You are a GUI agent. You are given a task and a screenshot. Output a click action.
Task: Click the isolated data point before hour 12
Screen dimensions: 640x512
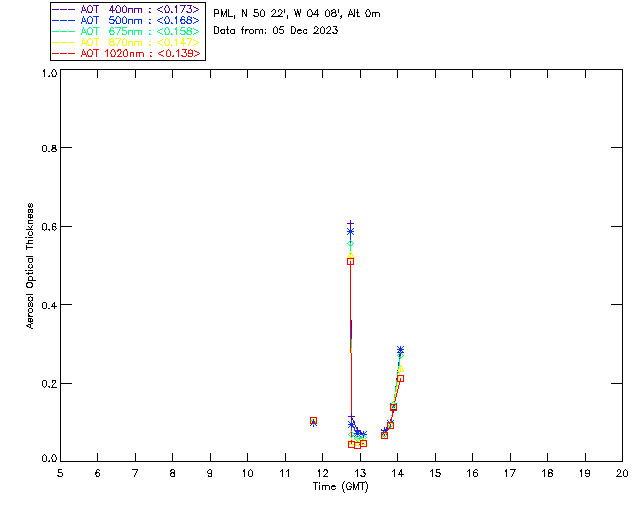tap(313, 421)
